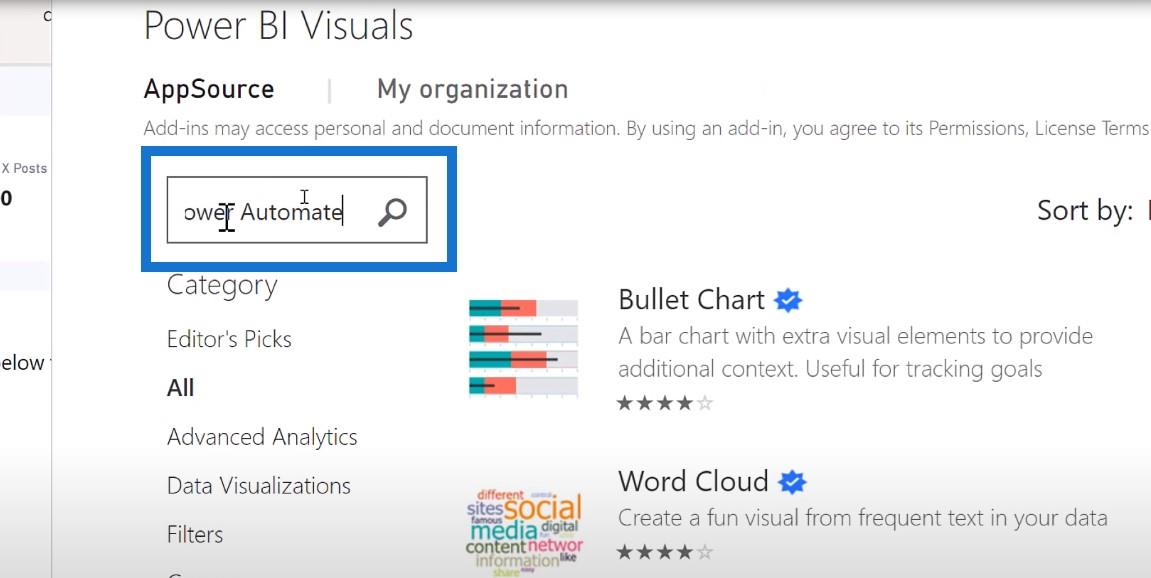Image resolution: width=1151 pixels, height=578 pixels.
Task: Click the Bullet Chart description text
Action: click(x=856, y=352)
